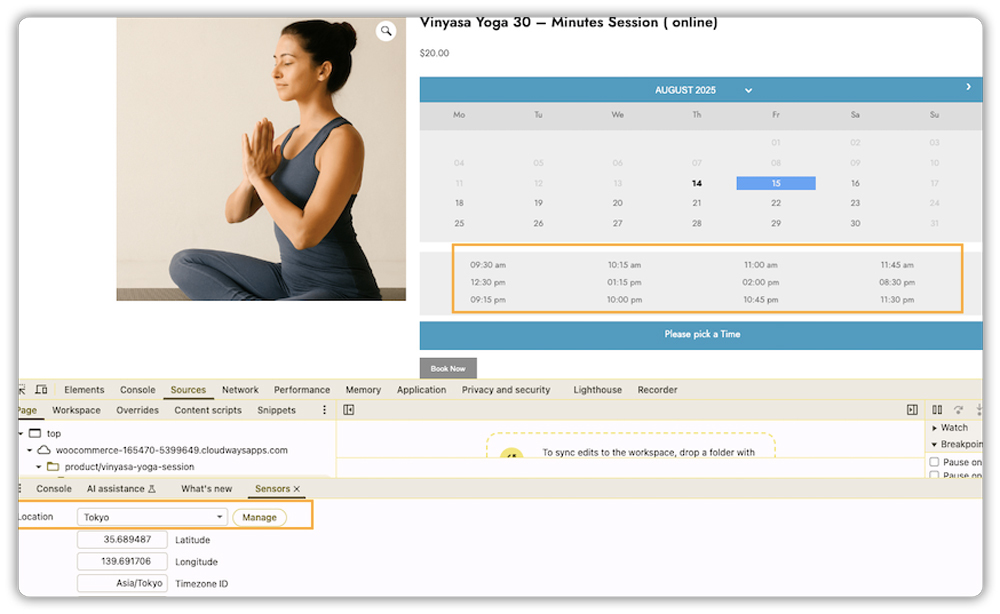Image resolution: width=1000 pixels, height=614 pixels.
Task: Select the product/vinyasa-yoga-session folder
Action: [x=129, y=467]
